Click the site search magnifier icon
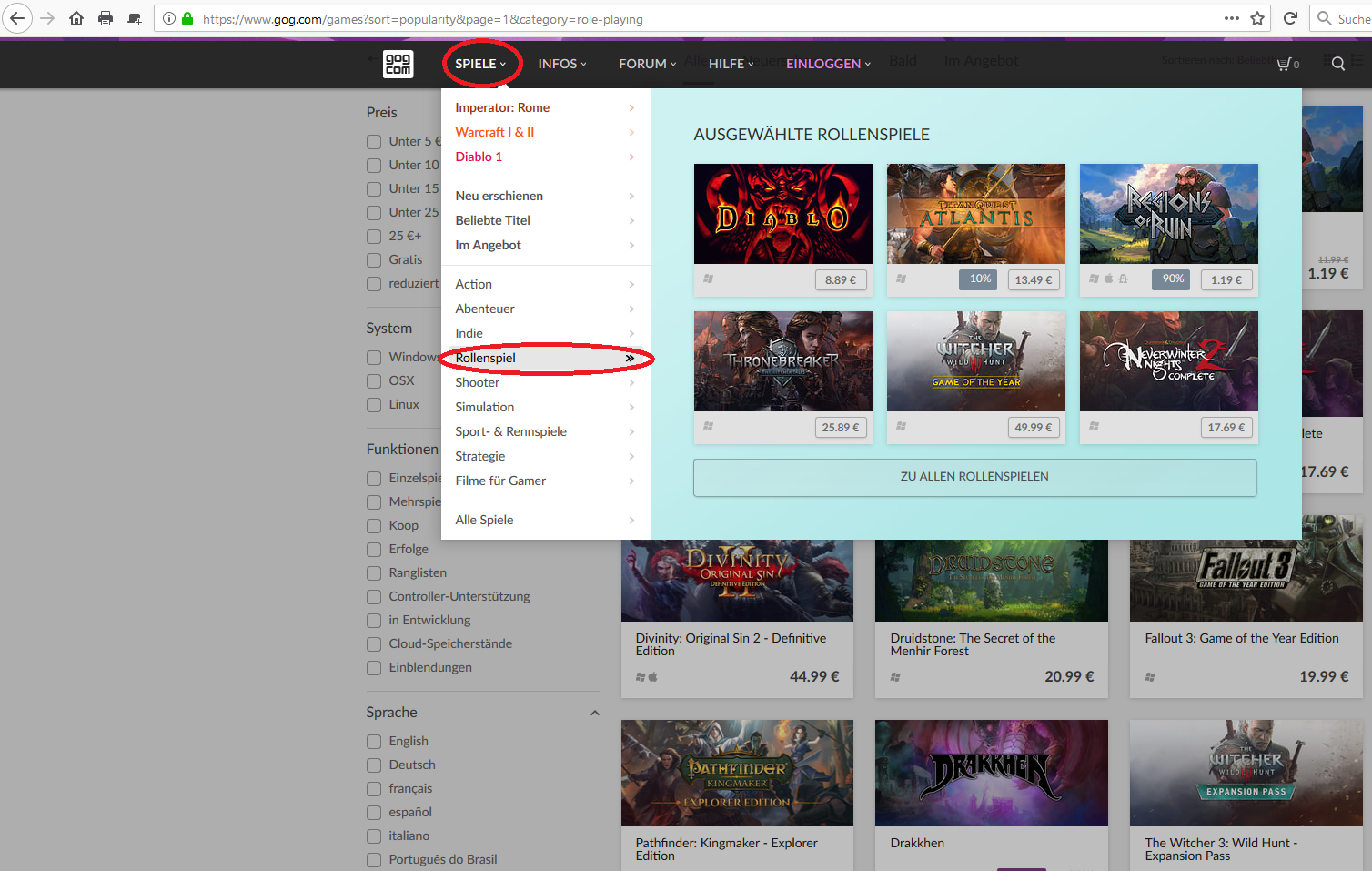This screenshot has width=1372, height=871. [1338, 64]
